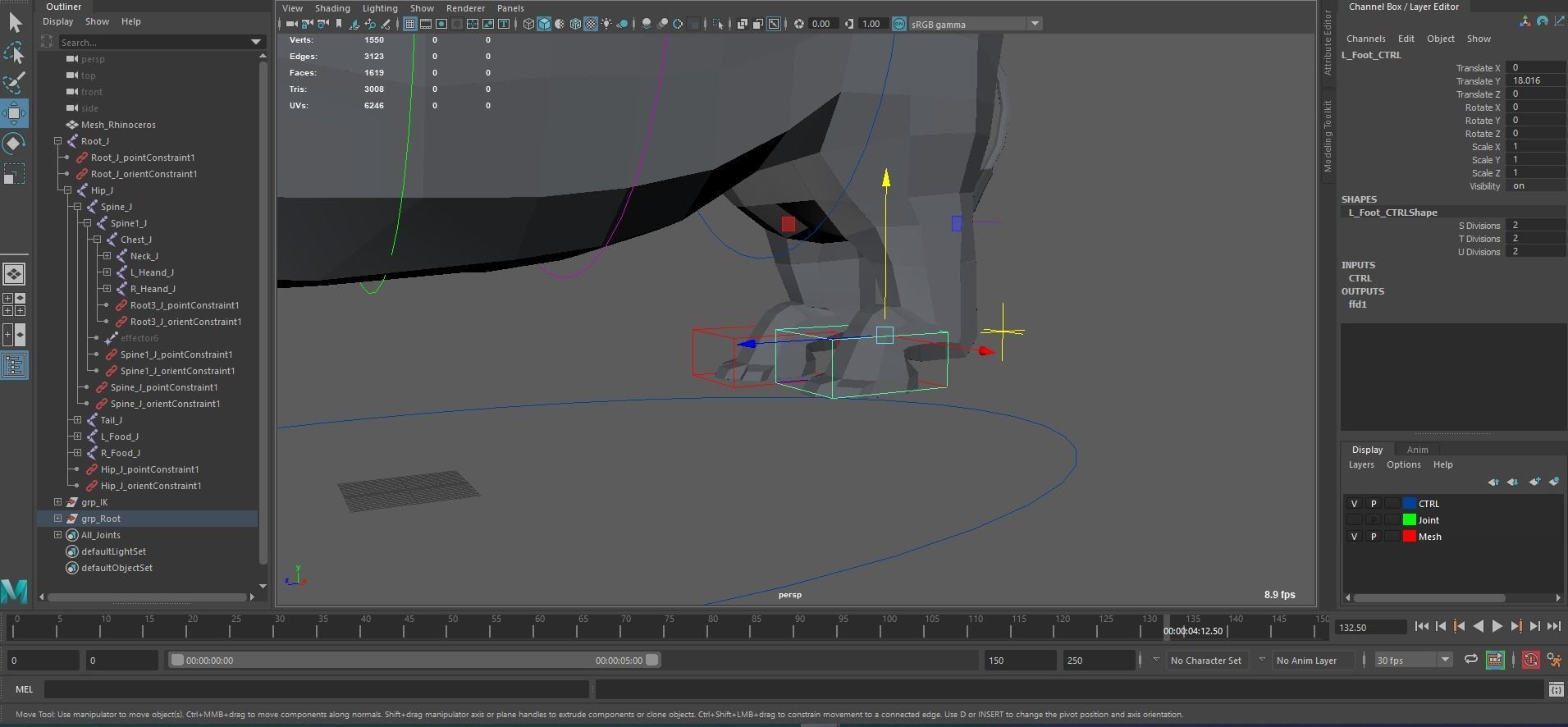This screenshot has height=727, width=1568.
Task: Click the play backwards button
Action: pos(1478,626)
